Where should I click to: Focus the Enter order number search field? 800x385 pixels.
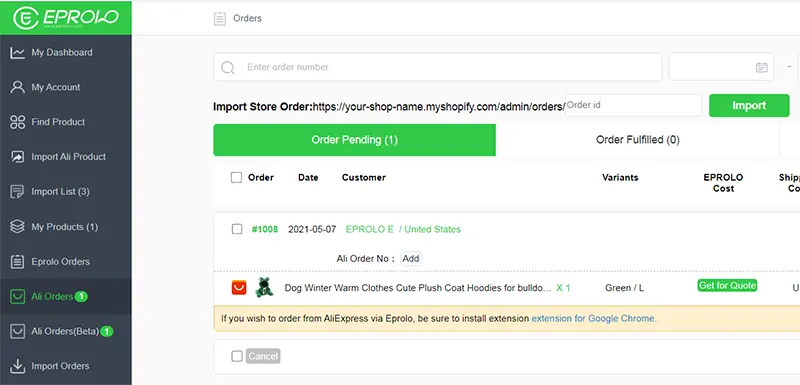pyautogui.click(x=437, y=67)
